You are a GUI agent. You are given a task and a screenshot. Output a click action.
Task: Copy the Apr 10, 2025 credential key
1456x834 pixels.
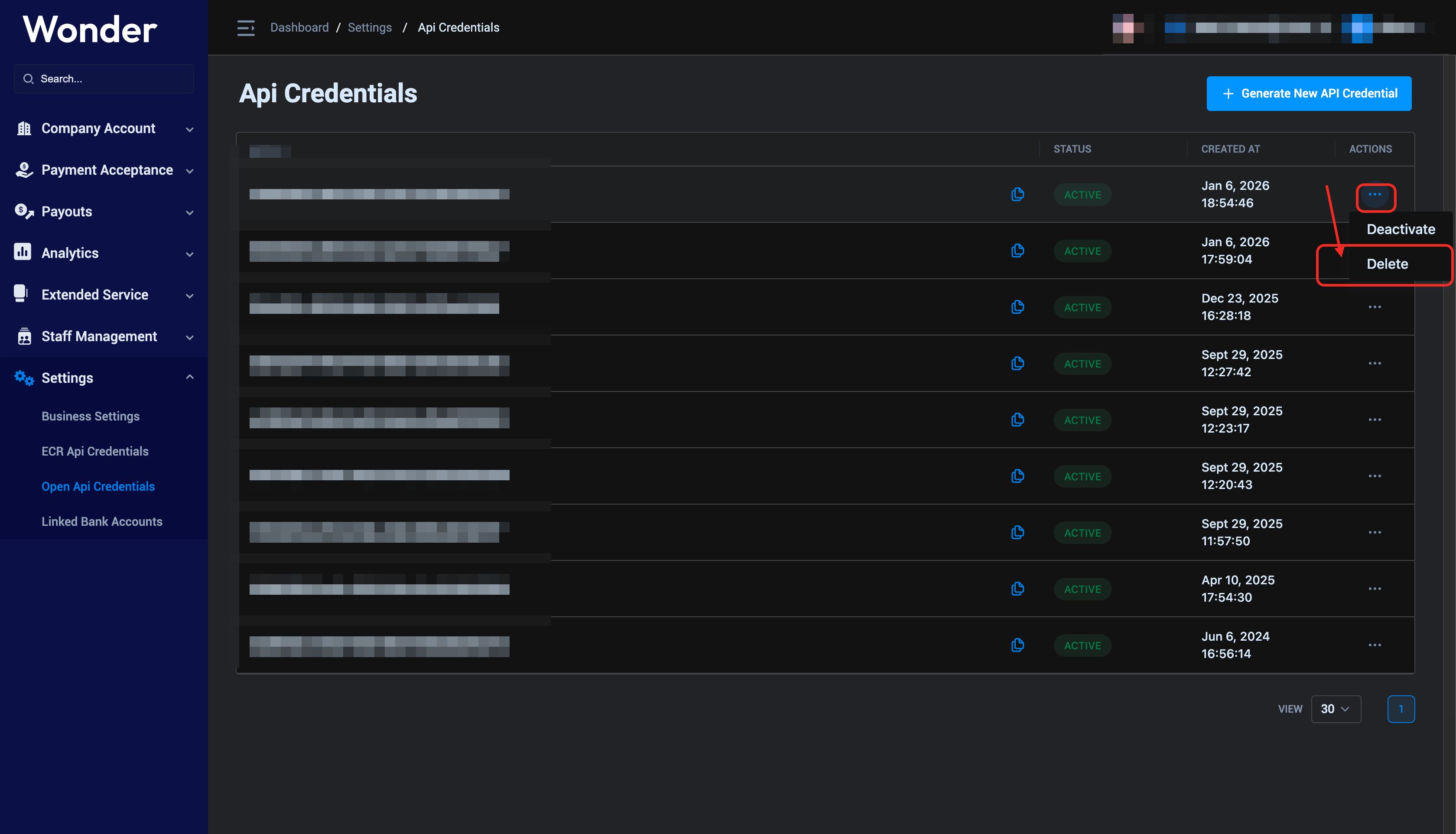click(x=1017, y=589)
